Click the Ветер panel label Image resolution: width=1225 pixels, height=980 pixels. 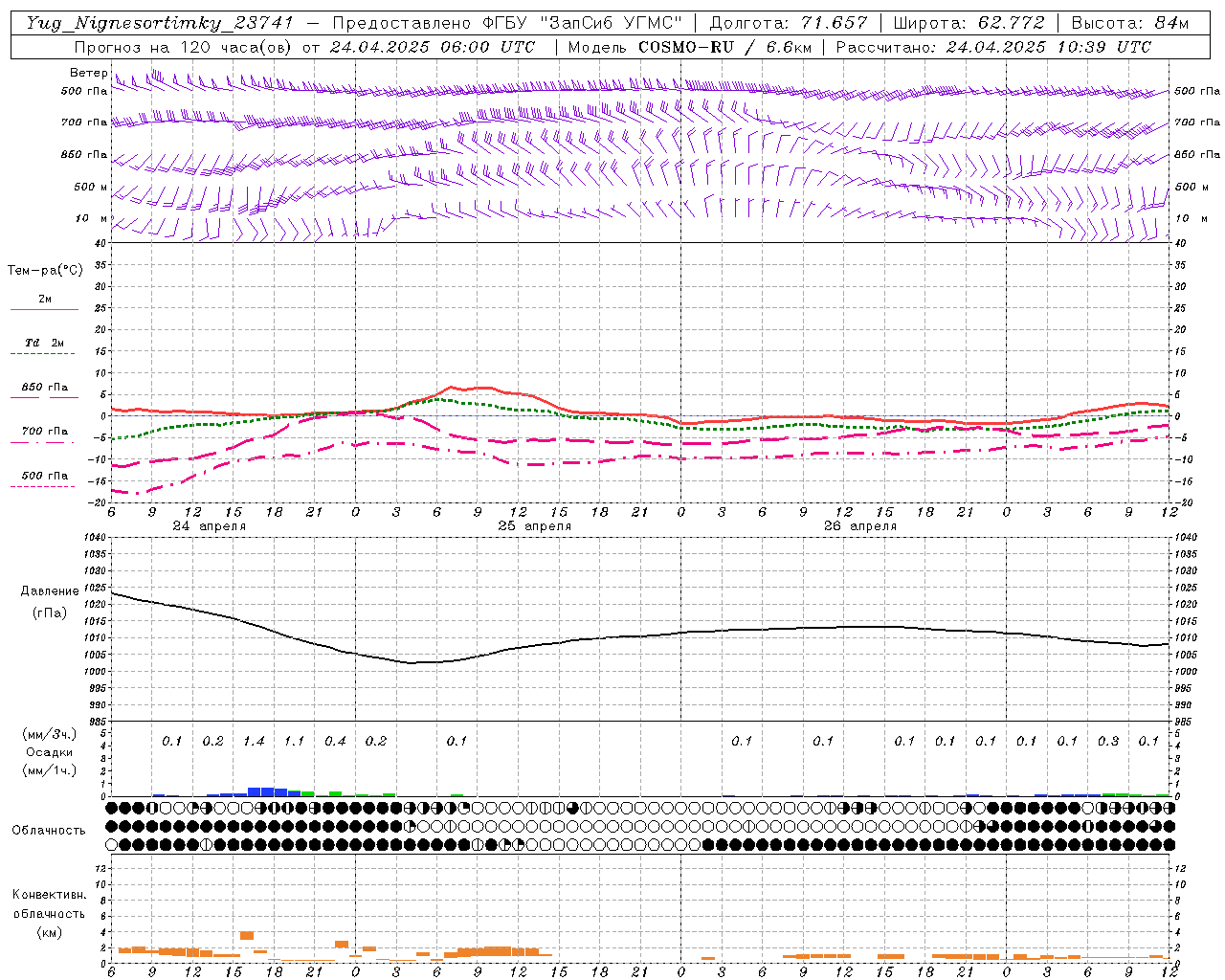[x=88, y=73]
